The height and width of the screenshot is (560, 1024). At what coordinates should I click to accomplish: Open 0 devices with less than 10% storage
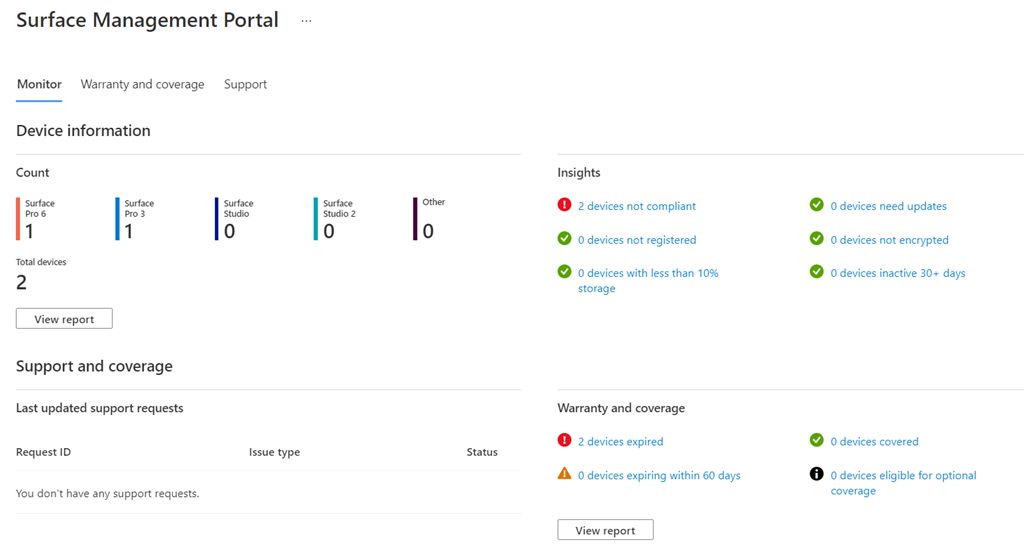[x=647, y=273]
